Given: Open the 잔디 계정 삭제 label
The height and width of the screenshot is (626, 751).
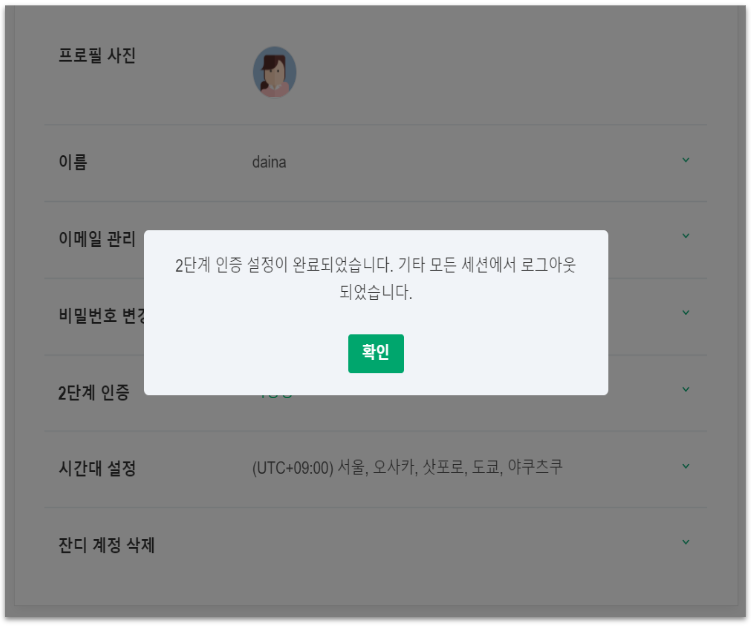Looking at the screenshot, I should pyautogui.click(x=106, y=545).
